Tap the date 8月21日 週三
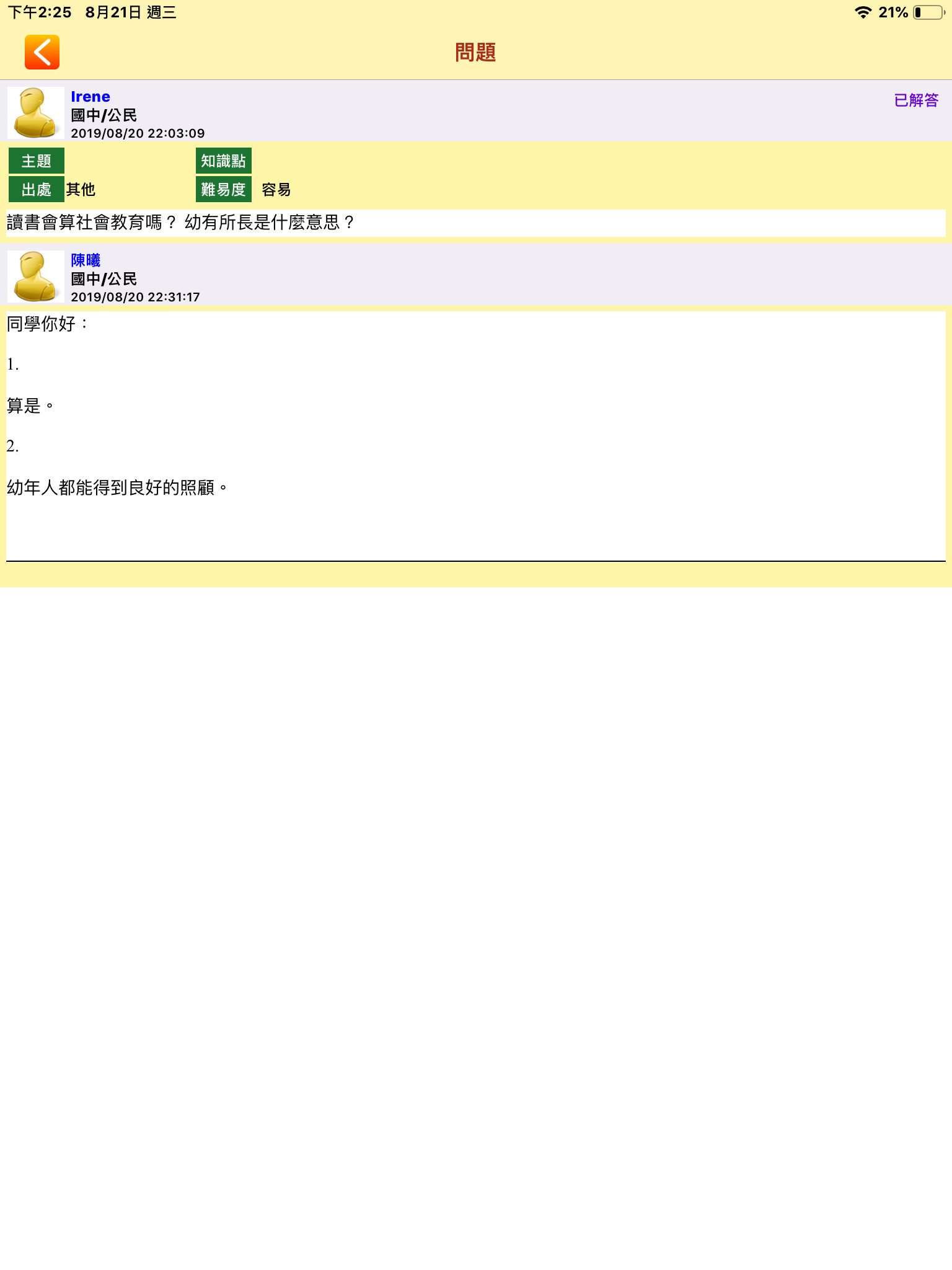952x1270 pixels. pos(131,12)
